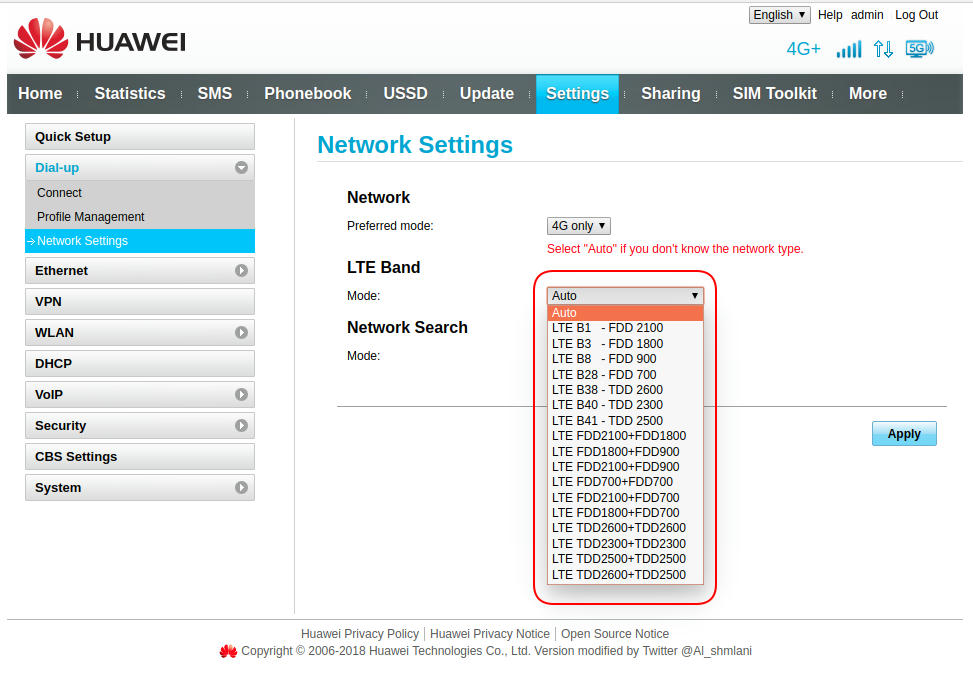Click the Network Settings page heading

(415, 145)
